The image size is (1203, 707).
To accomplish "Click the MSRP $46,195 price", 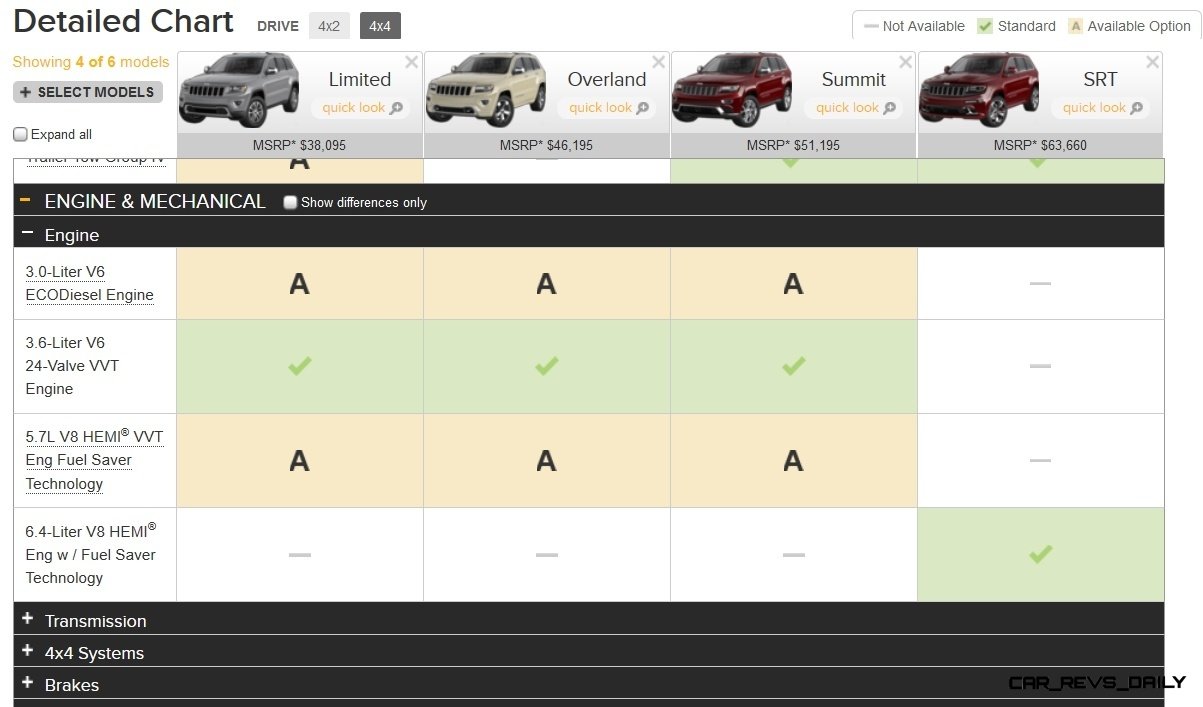I will click(x=546, y=145).
